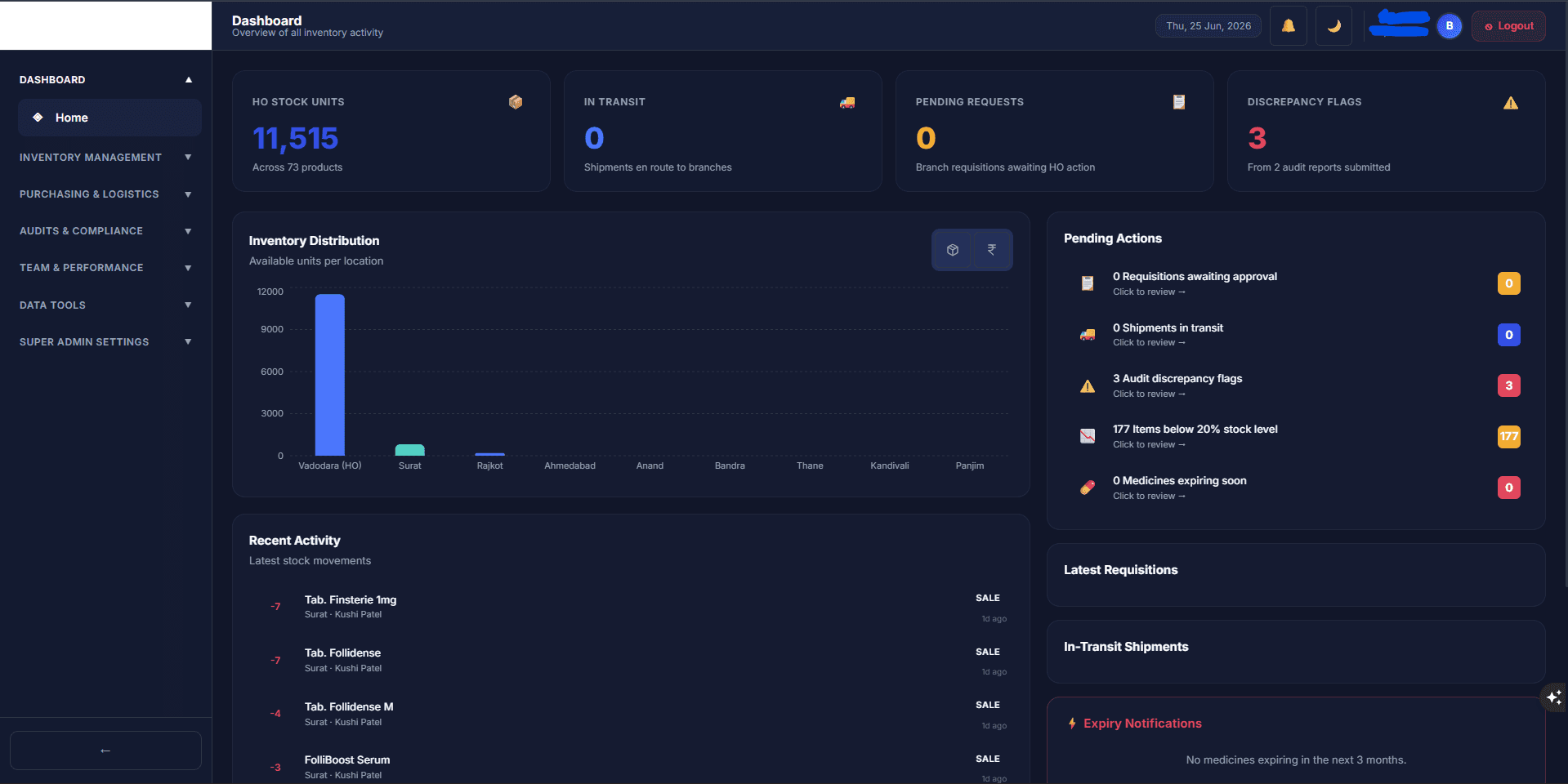
Task: Click the Vadodara (HO) bar in chart
Action: pos(330,375)
